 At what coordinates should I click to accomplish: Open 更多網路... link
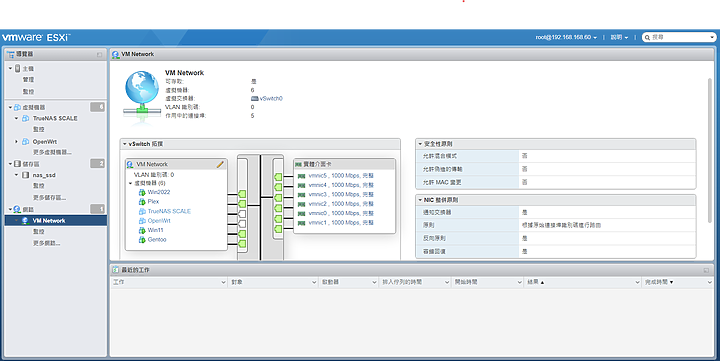(47, 243)
